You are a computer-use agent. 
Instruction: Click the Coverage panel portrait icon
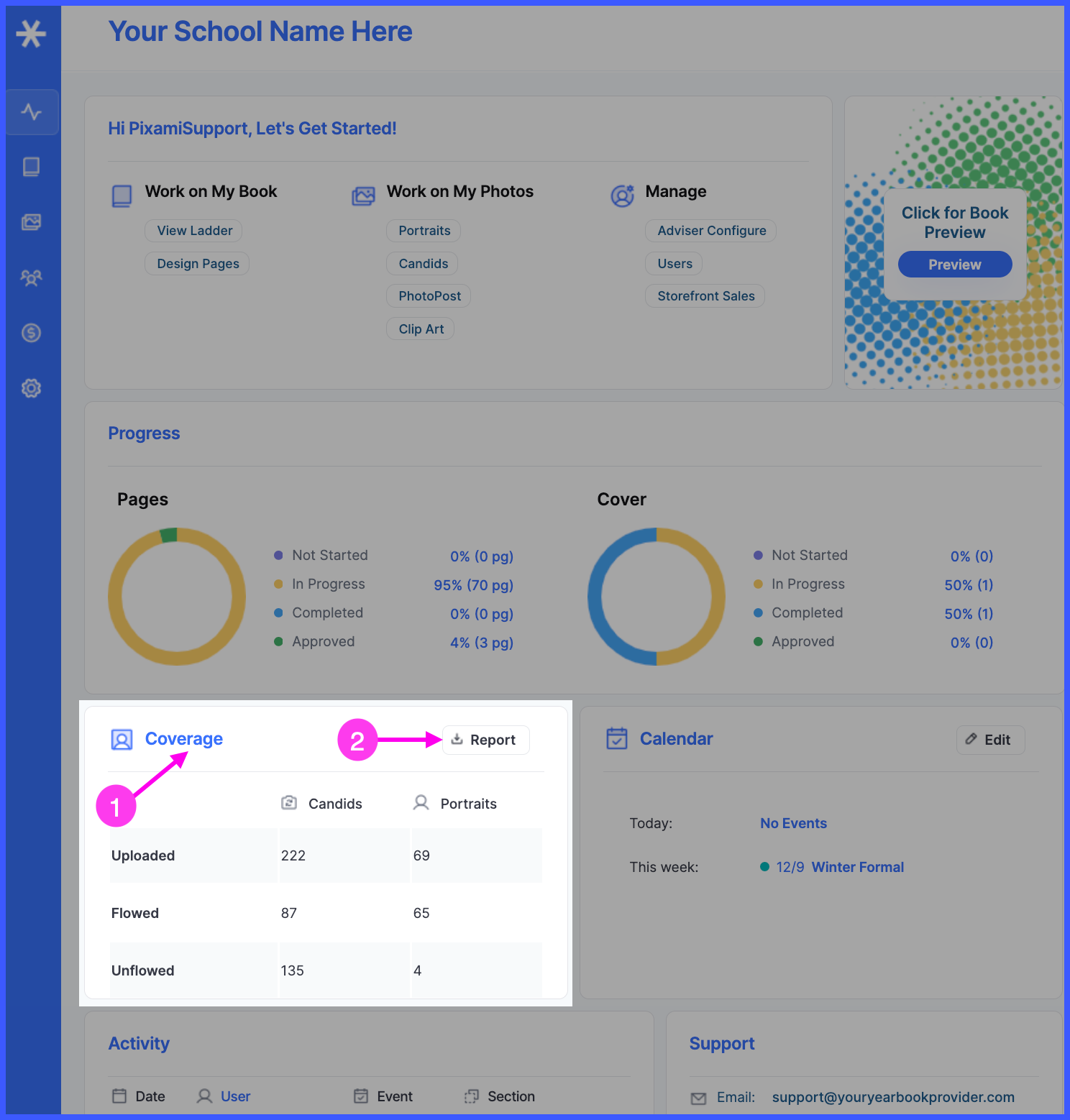[122, 739]
